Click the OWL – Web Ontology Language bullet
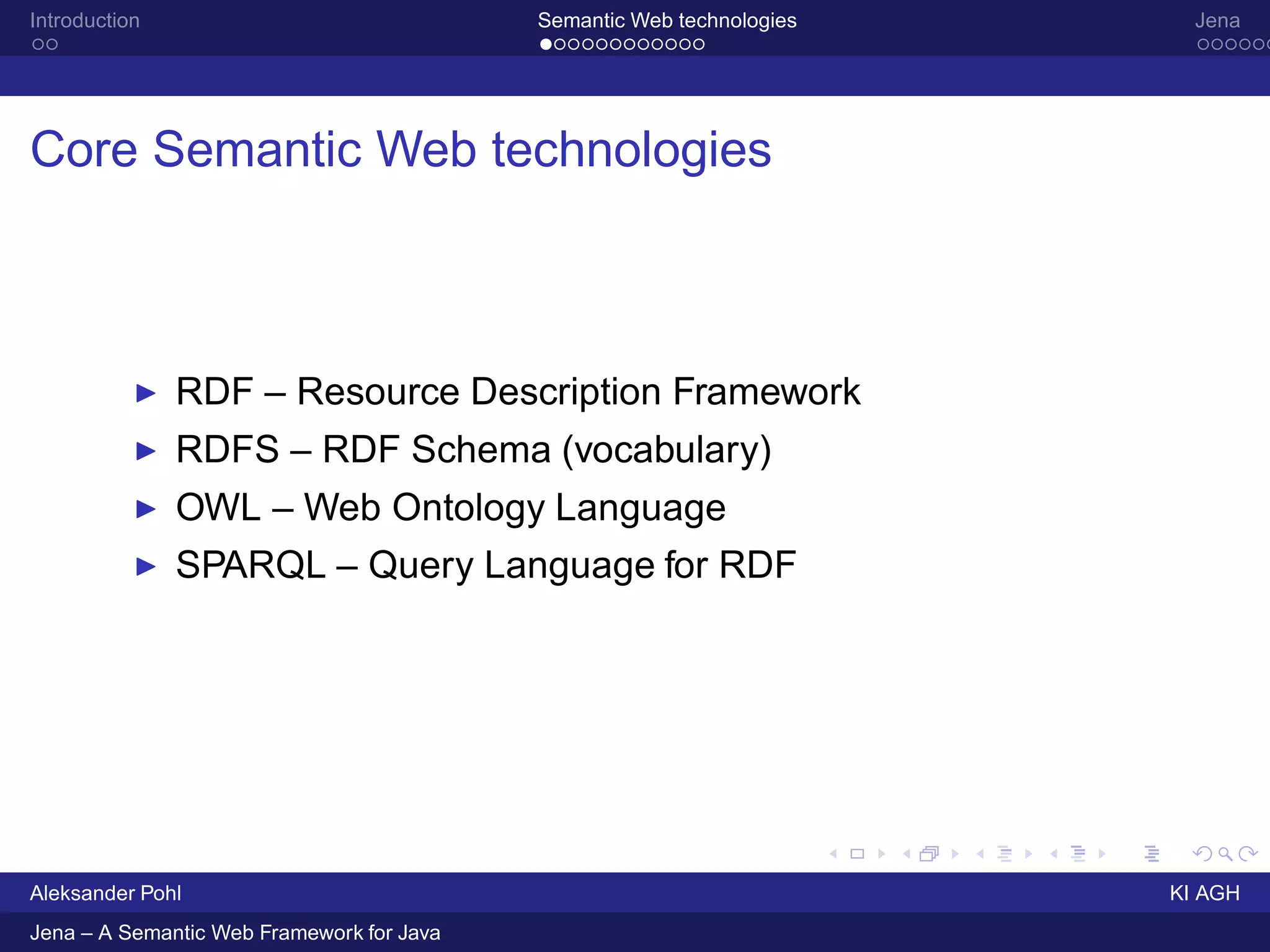Viewport: 1270px width, 952px height. (451, 508)
